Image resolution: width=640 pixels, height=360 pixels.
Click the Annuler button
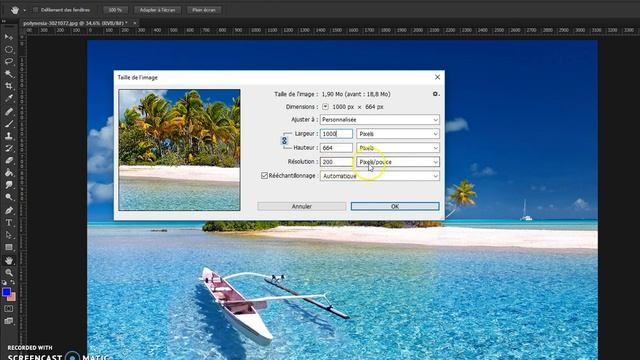click(x=302, y=207)
